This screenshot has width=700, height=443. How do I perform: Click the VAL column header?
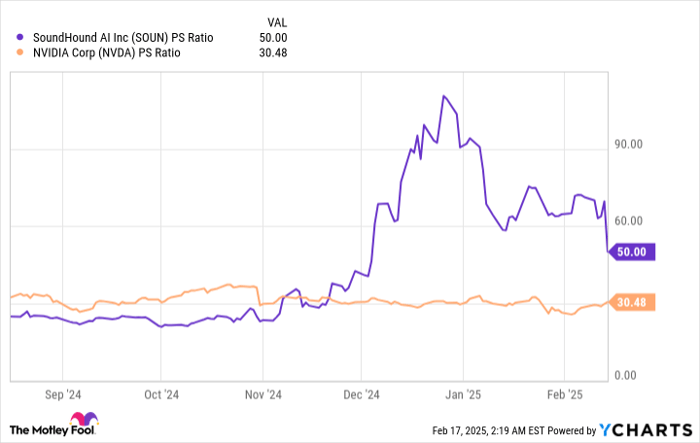tap(277, 22)
